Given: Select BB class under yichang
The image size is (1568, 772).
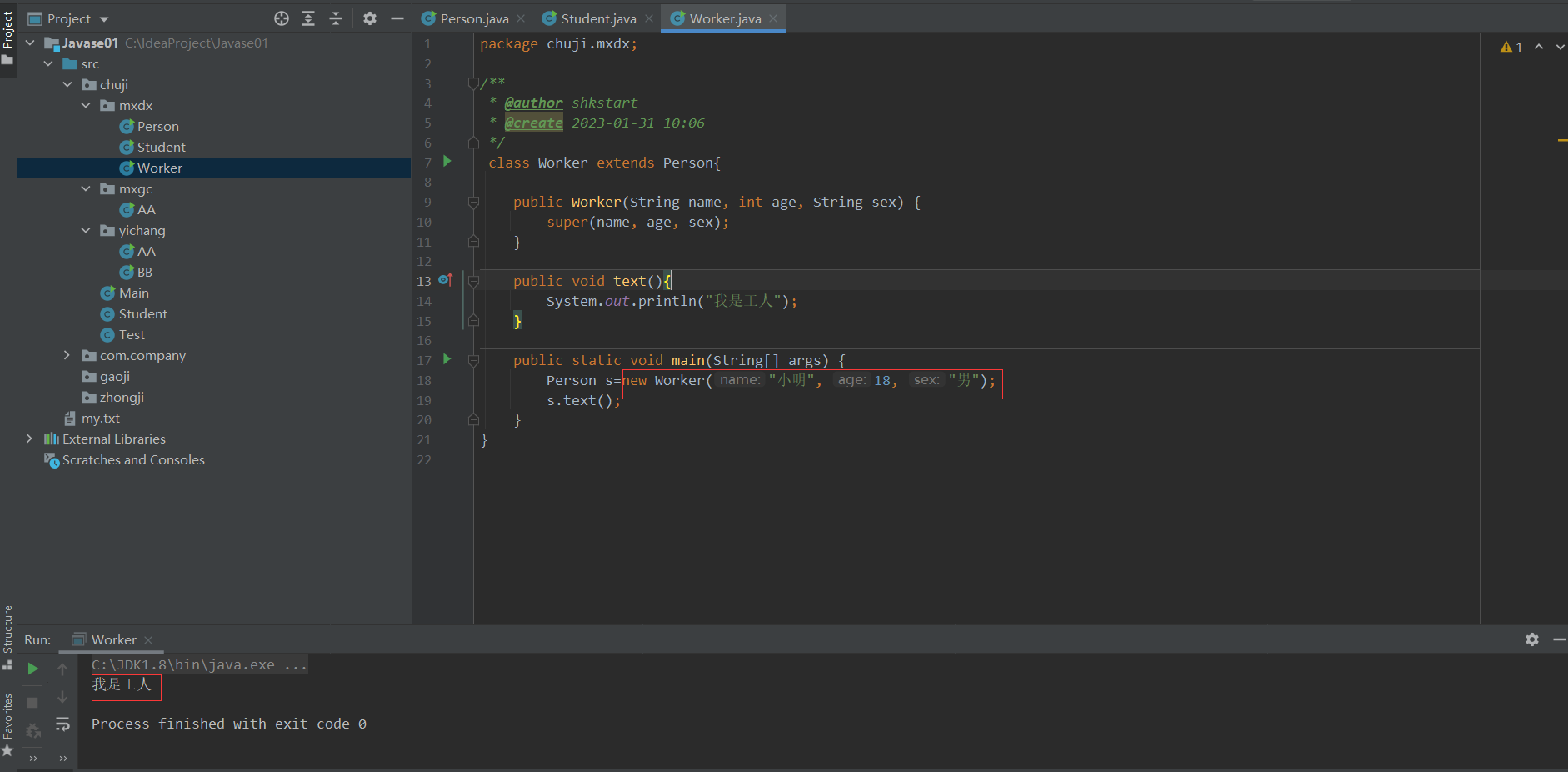Looking at the screenshot, I should coord(137,272).
